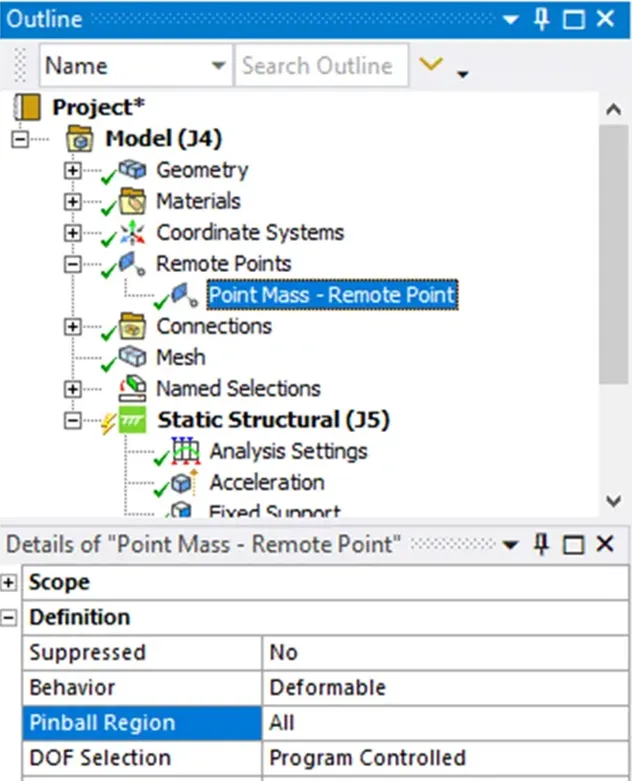Click the yellow filter chevron in Outline toolbar
The width and height of the screenshot is (632, 781).
431,64
